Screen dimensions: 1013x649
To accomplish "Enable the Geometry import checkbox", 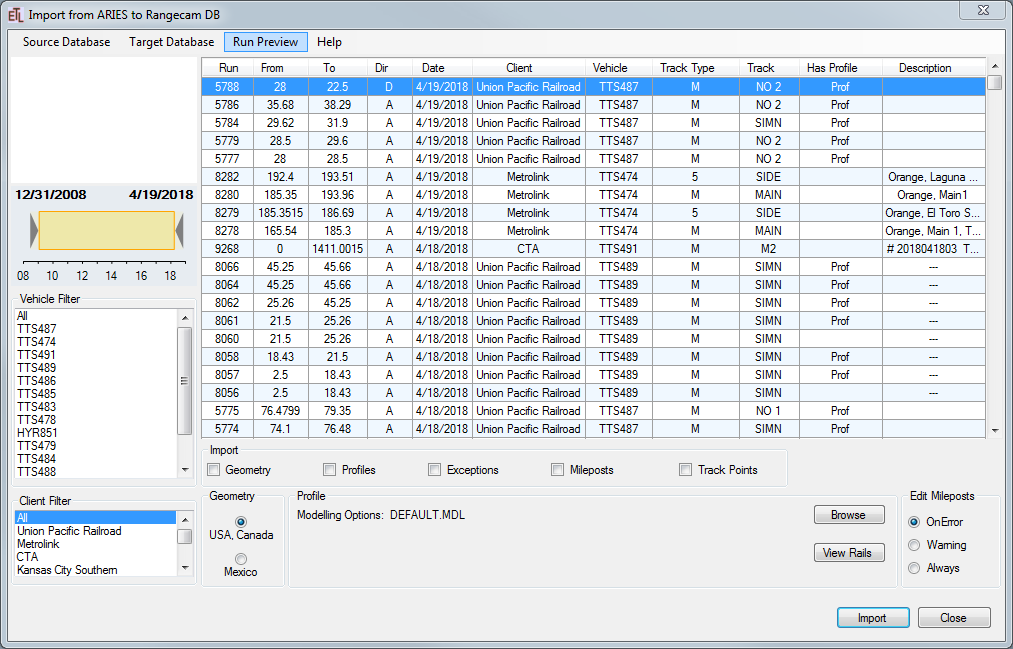I will (x=214, y=470).
